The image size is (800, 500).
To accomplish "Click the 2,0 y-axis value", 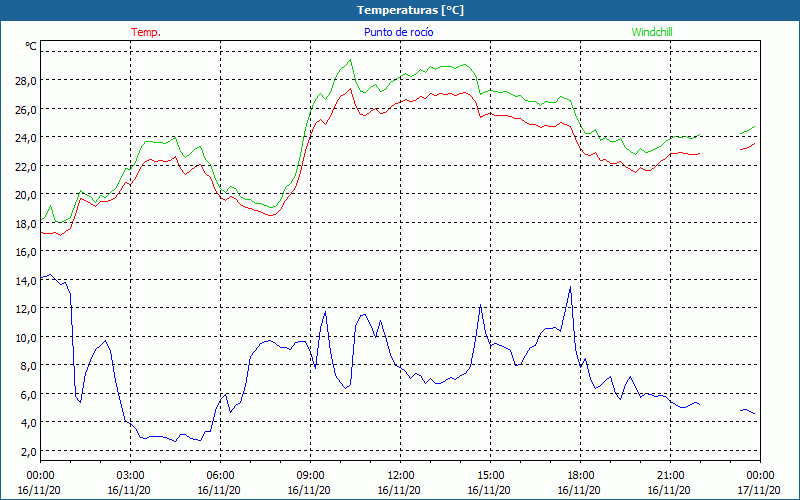I will 28,451.
